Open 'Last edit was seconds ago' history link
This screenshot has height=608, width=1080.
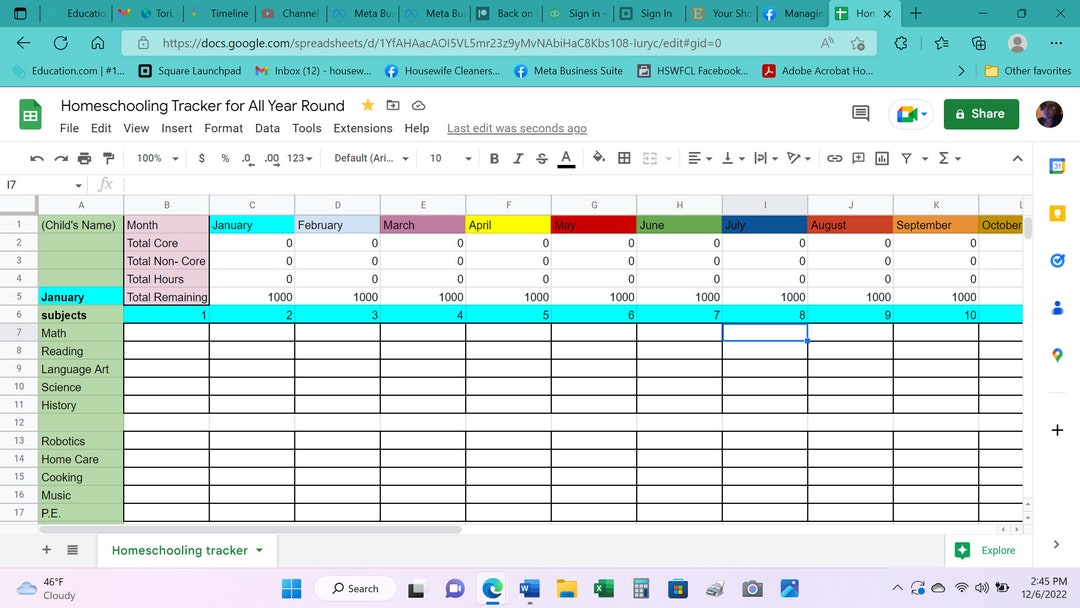tap(517, 128)
